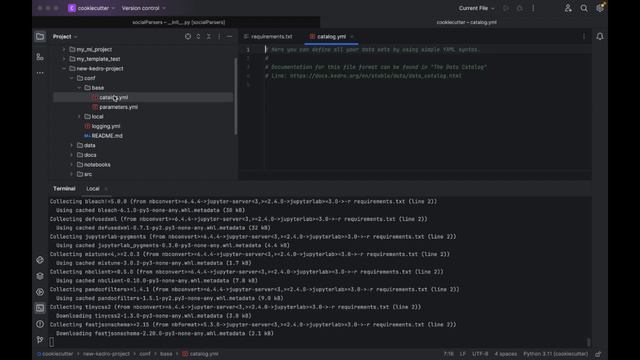Expand src folder
The width and height of the screenshot is (640, 360).
(71, 174)
